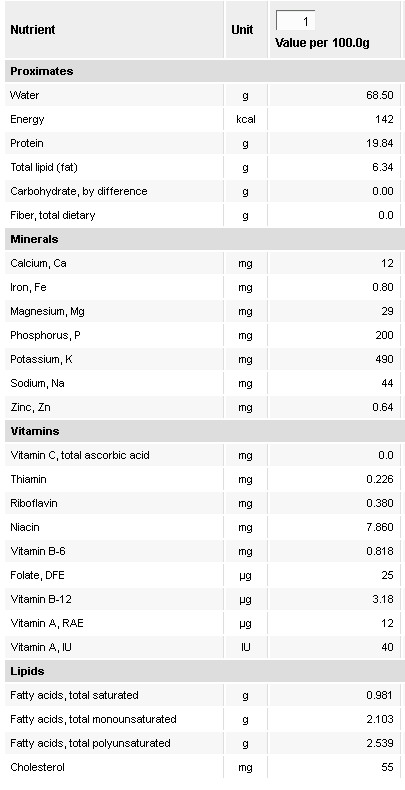Click the Niacin value 7.860
The height and width of the screenshot is (790, 405).
380,528
